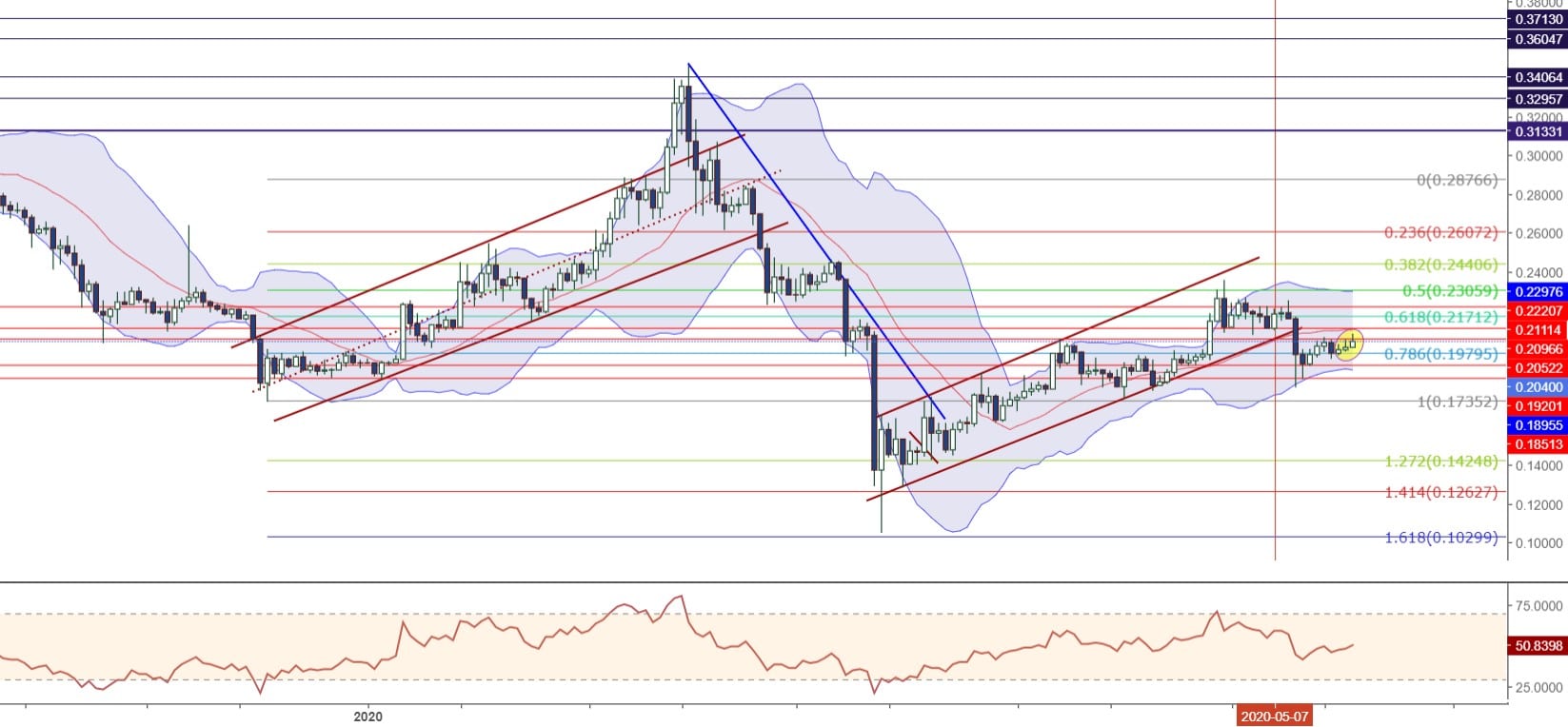Select the blue 0.18955 price label

point(1538,425)
